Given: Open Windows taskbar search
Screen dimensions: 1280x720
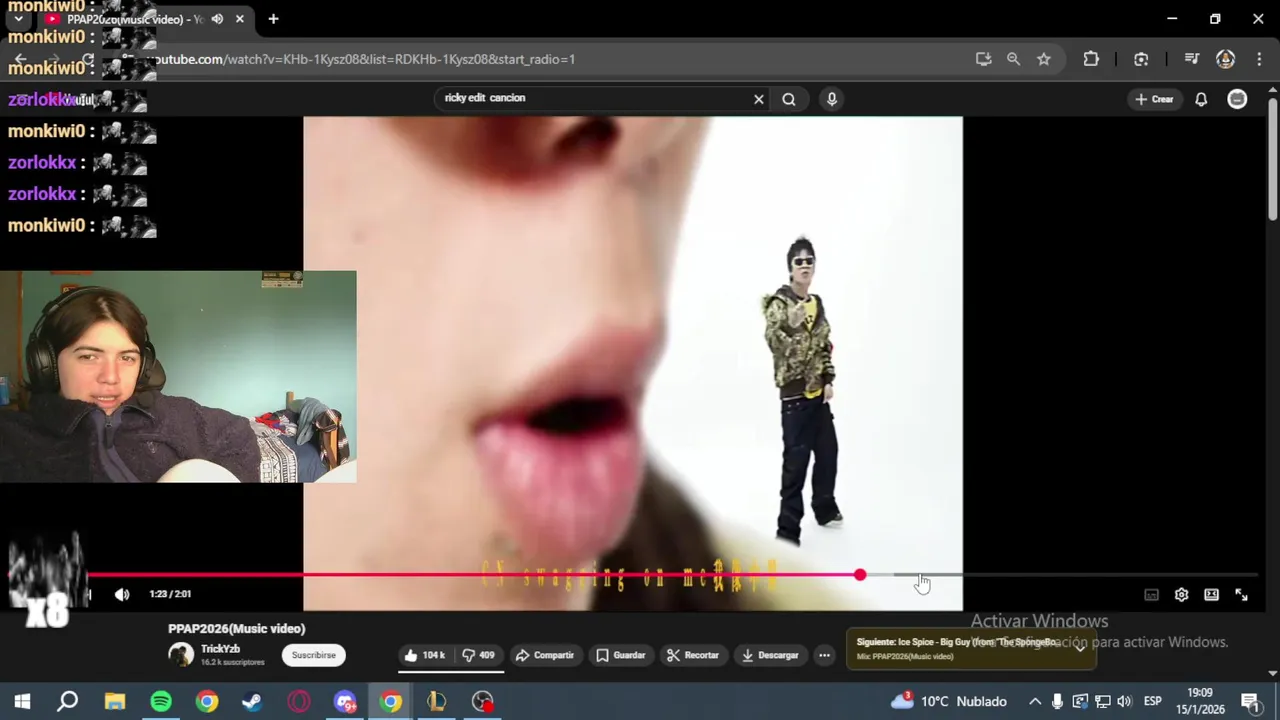Looking at the screenshot, I should (68, 701).
